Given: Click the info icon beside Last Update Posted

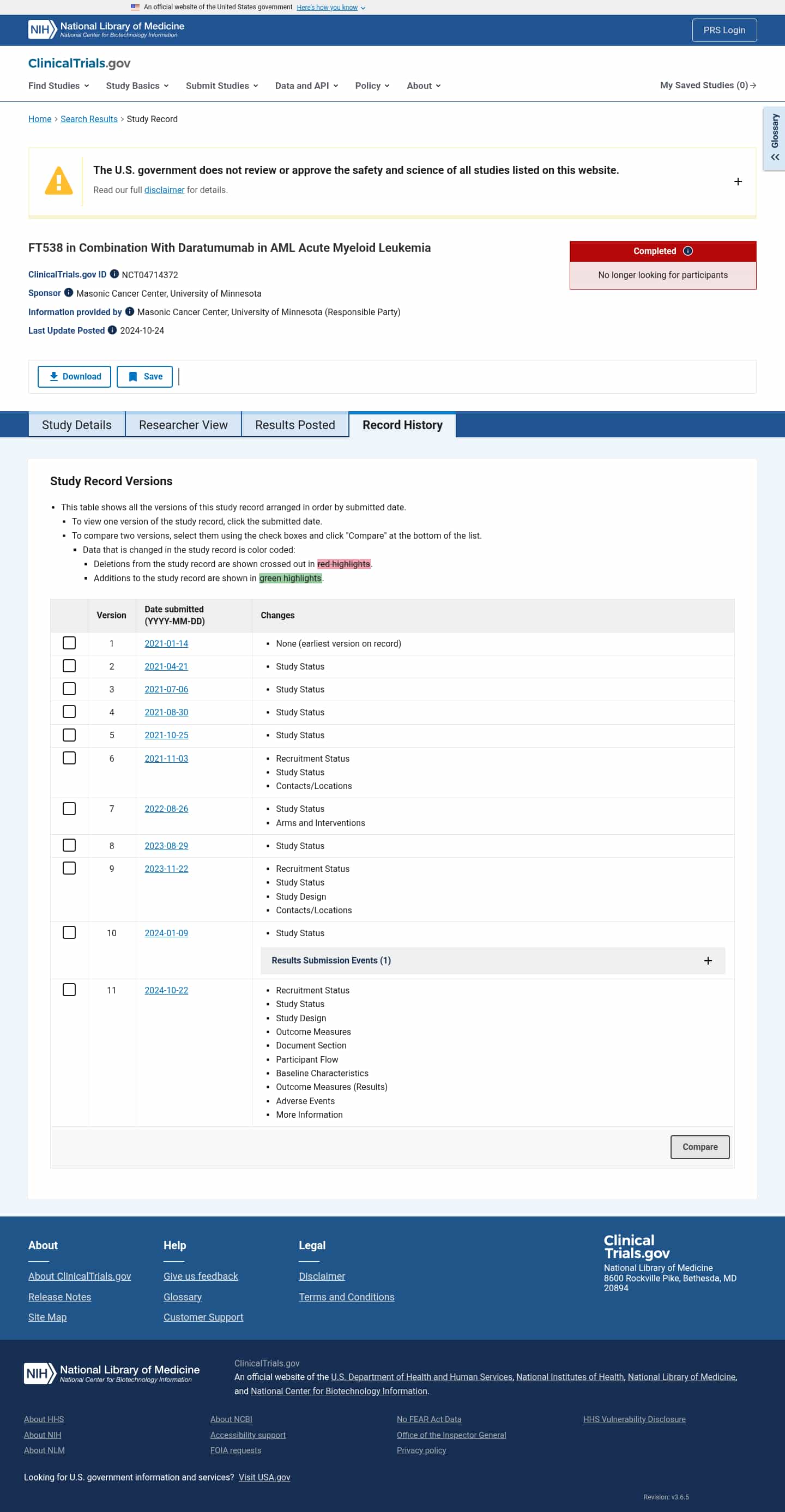Looking at the screenshot, I should coord(112,330).
